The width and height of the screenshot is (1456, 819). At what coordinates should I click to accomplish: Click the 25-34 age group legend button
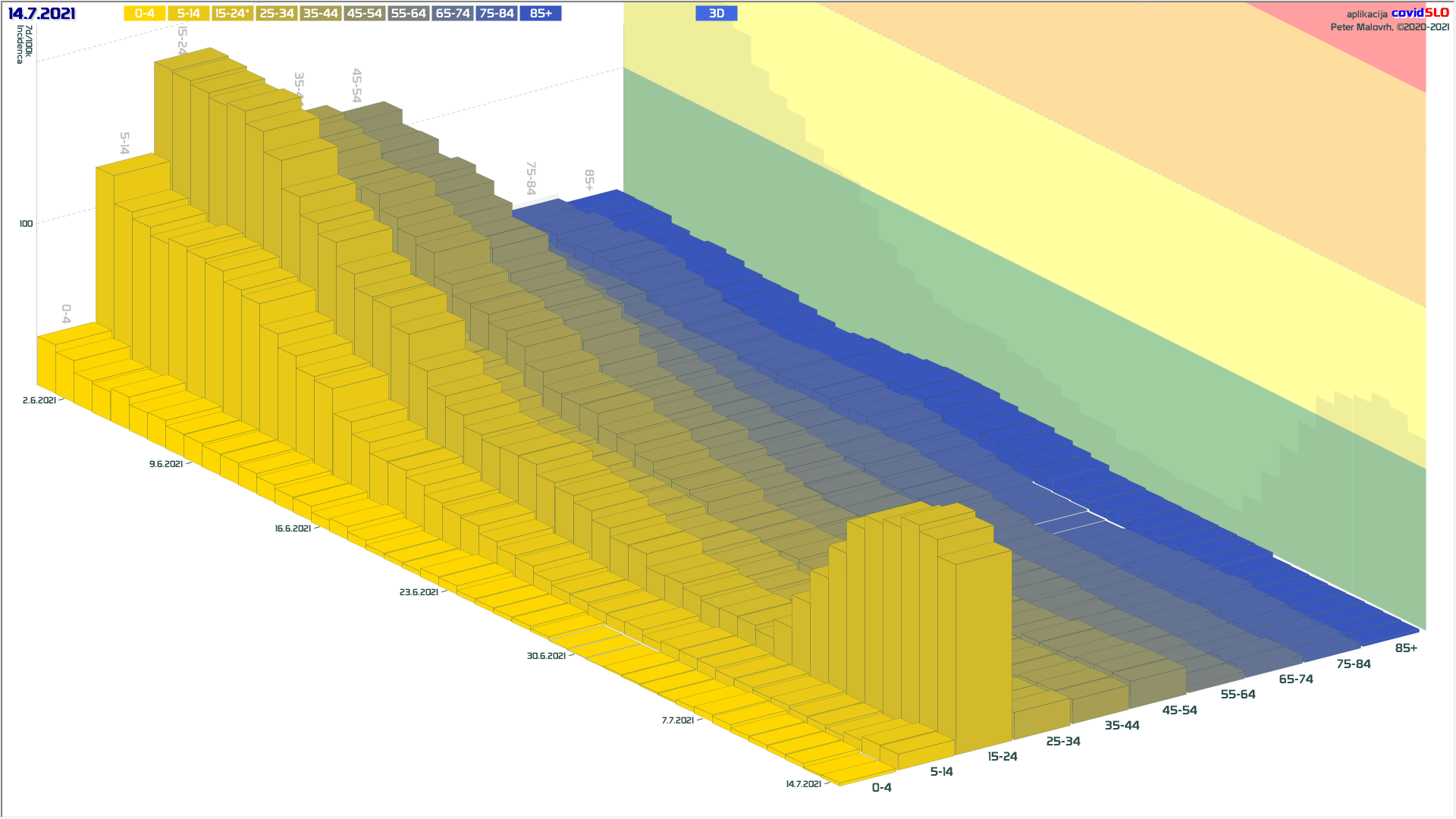[x=276, y=14]
